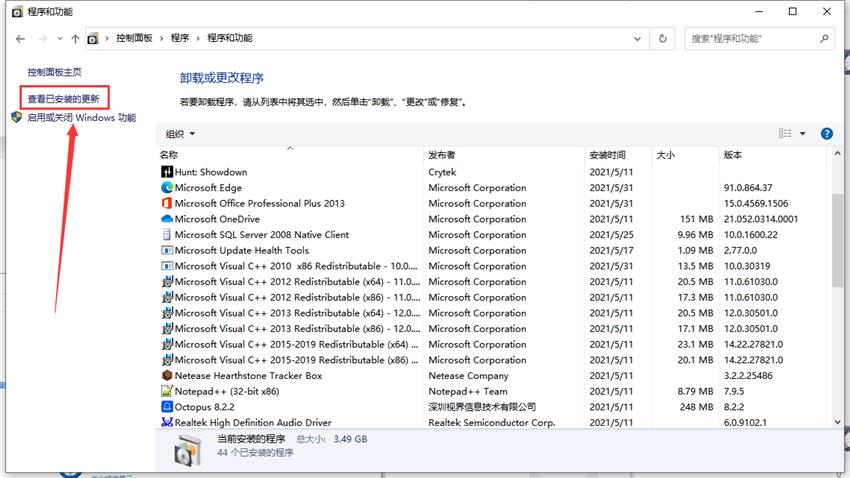850x478 pixels.
Task: Select Microsoft SQL Server 2008 Native Client name
Action: click(x=262, y=235)
